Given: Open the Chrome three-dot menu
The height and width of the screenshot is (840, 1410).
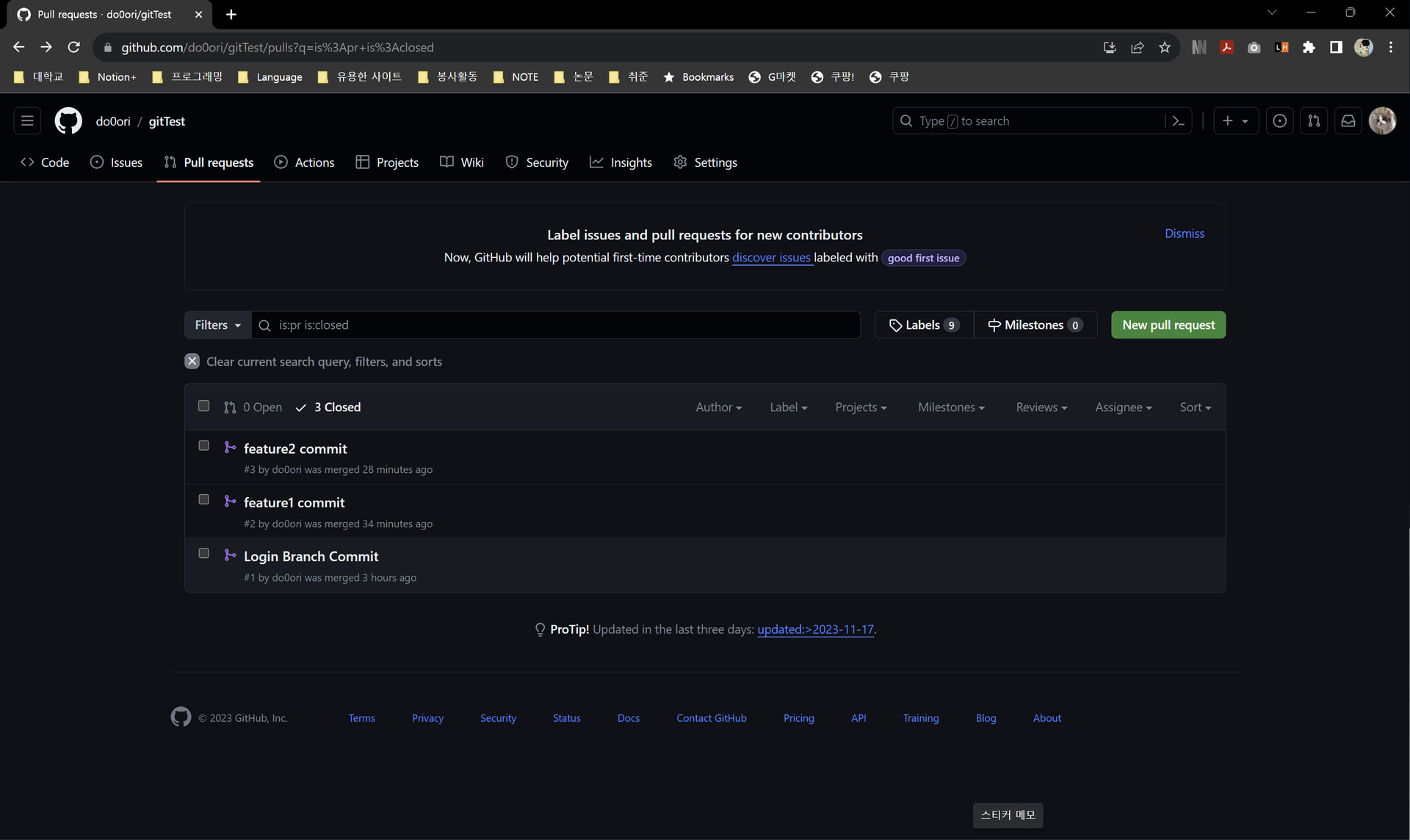Looking at the screenshot, I should pos(1391,47).
